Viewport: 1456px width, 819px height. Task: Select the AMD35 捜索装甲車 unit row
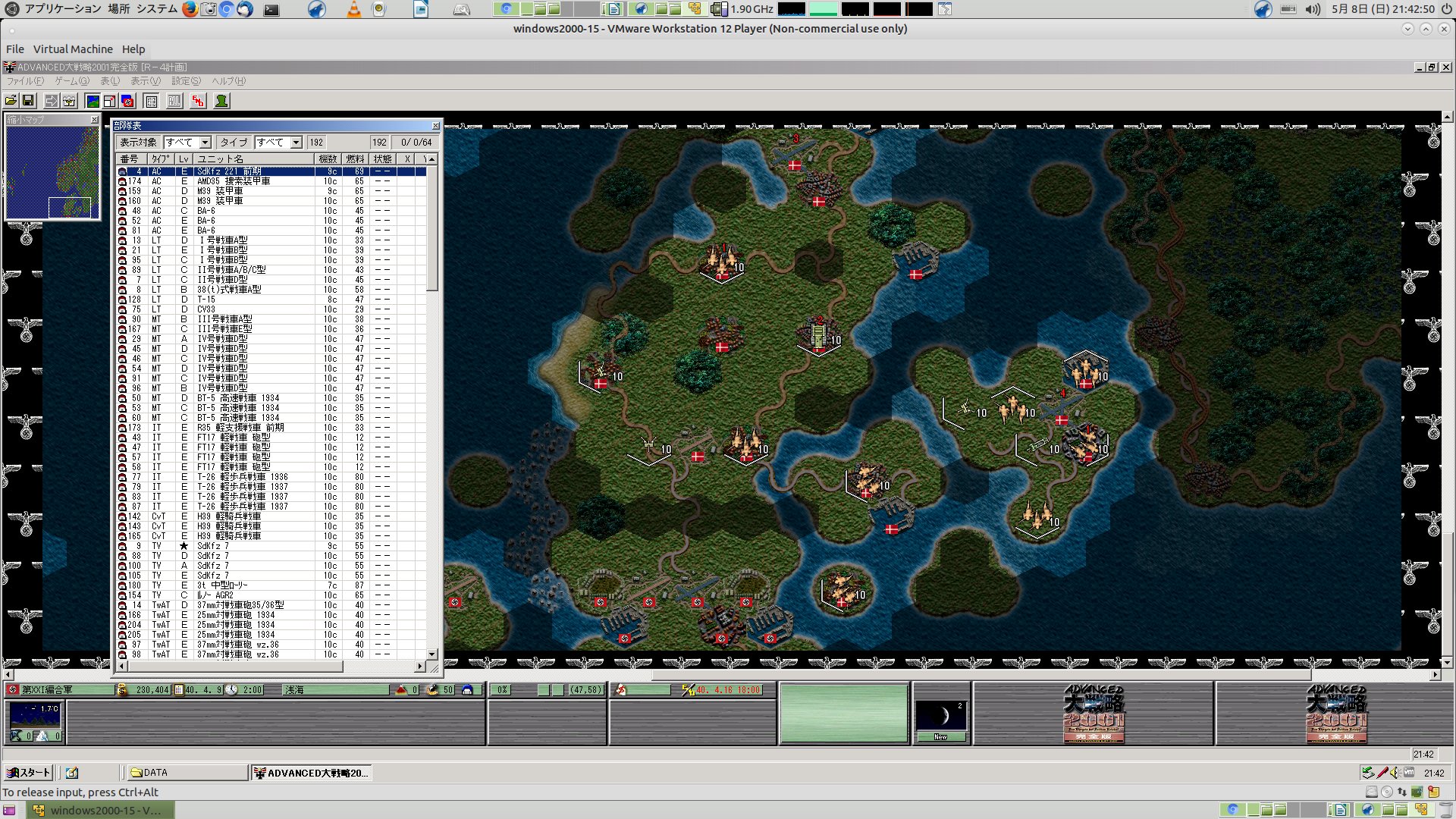[271, 181]
